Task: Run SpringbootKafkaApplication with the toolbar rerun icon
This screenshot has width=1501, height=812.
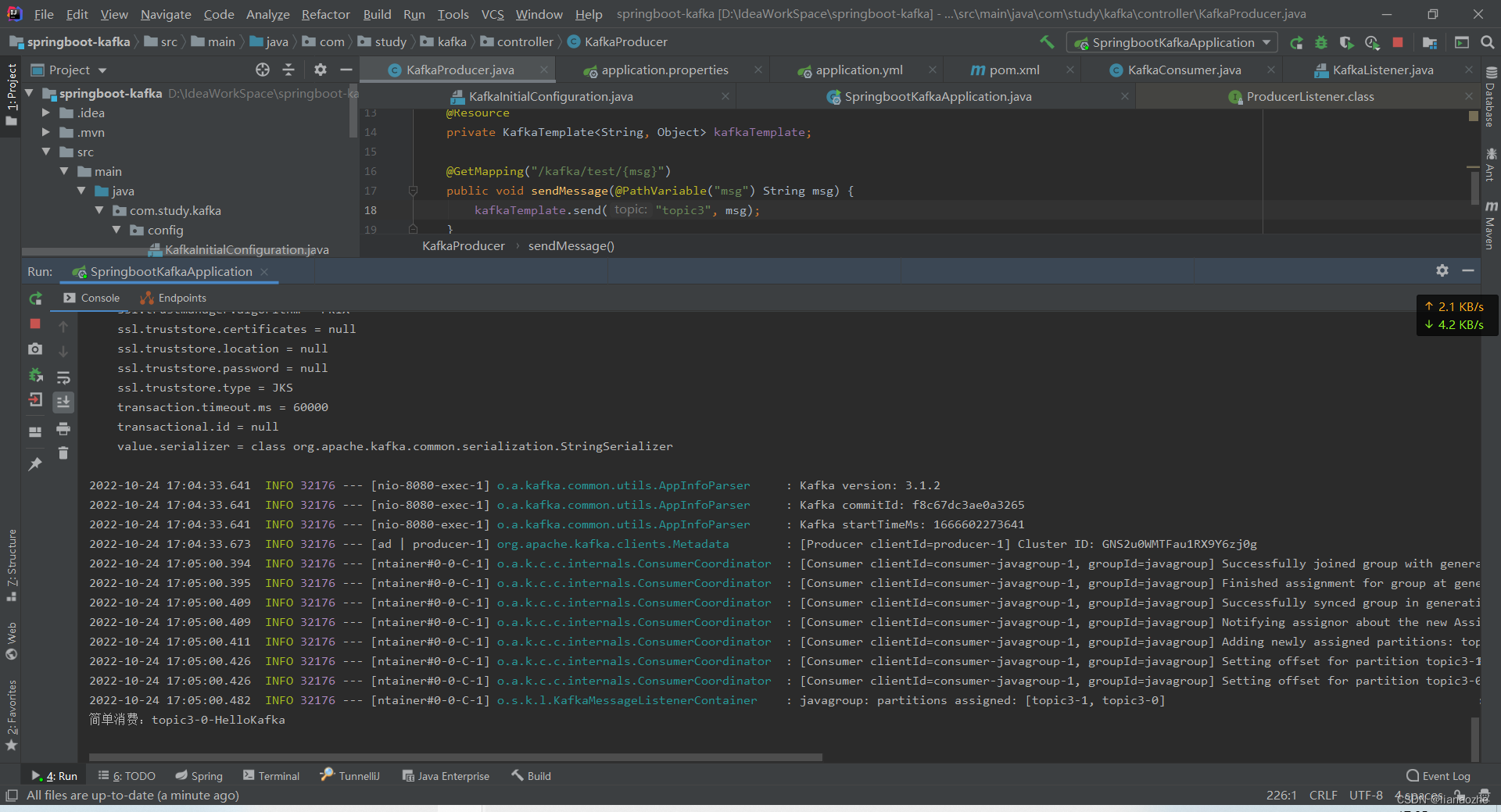Action: point(1296,42)
